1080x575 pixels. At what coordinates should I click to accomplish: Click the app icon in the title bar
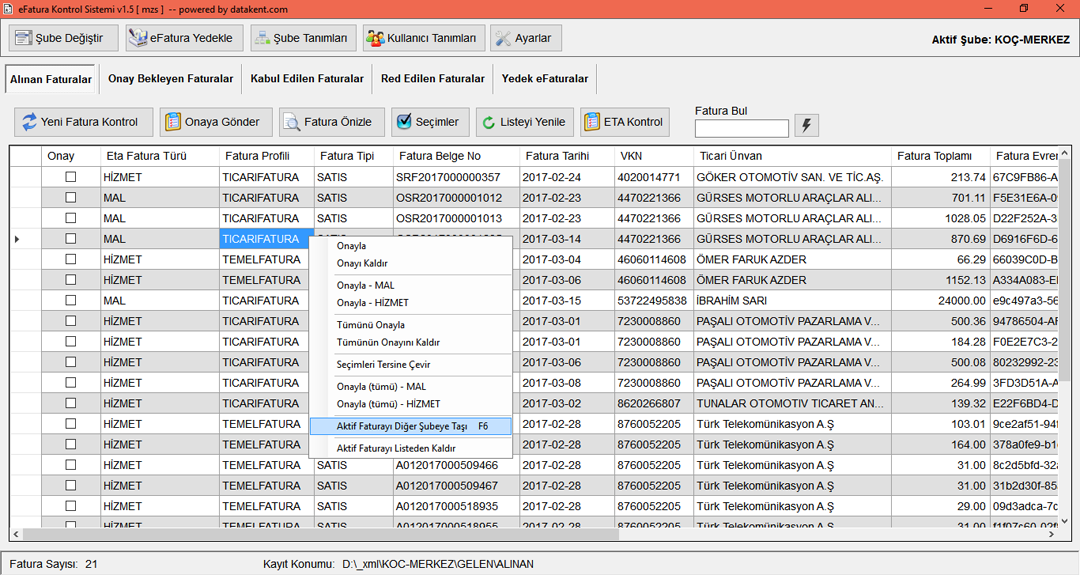[x=8, y=9]
